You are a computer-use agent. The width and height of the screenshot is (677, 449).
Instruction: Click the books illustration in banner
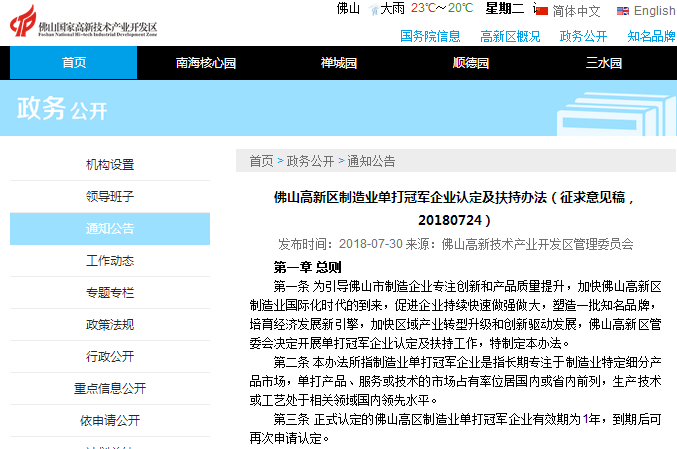[617, 114]
